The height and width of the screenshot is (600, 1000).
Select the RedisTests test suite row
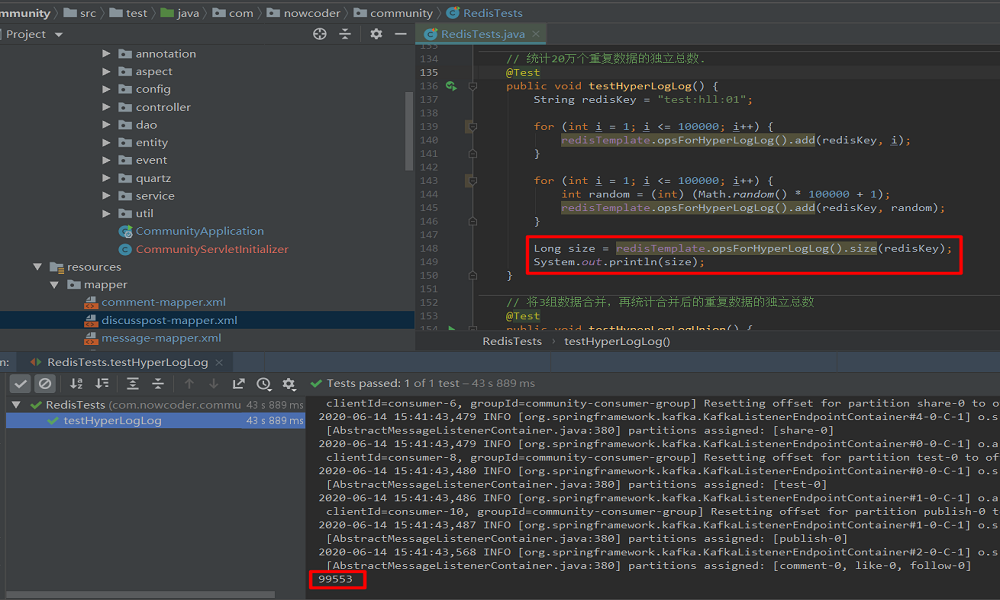click(156, 404)
